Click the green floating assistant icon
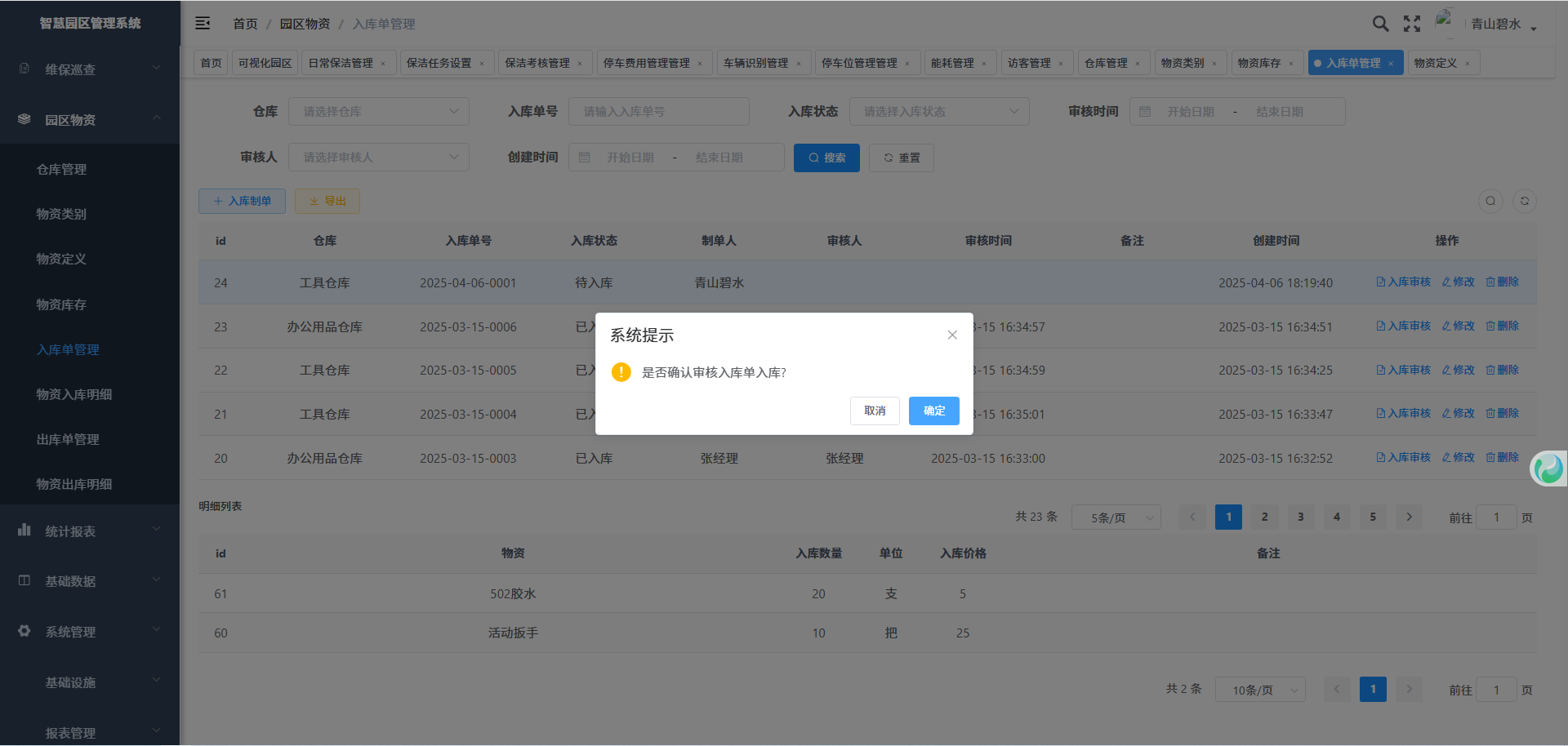Viewport: 1568px width, 746px height. [1548, 468]
